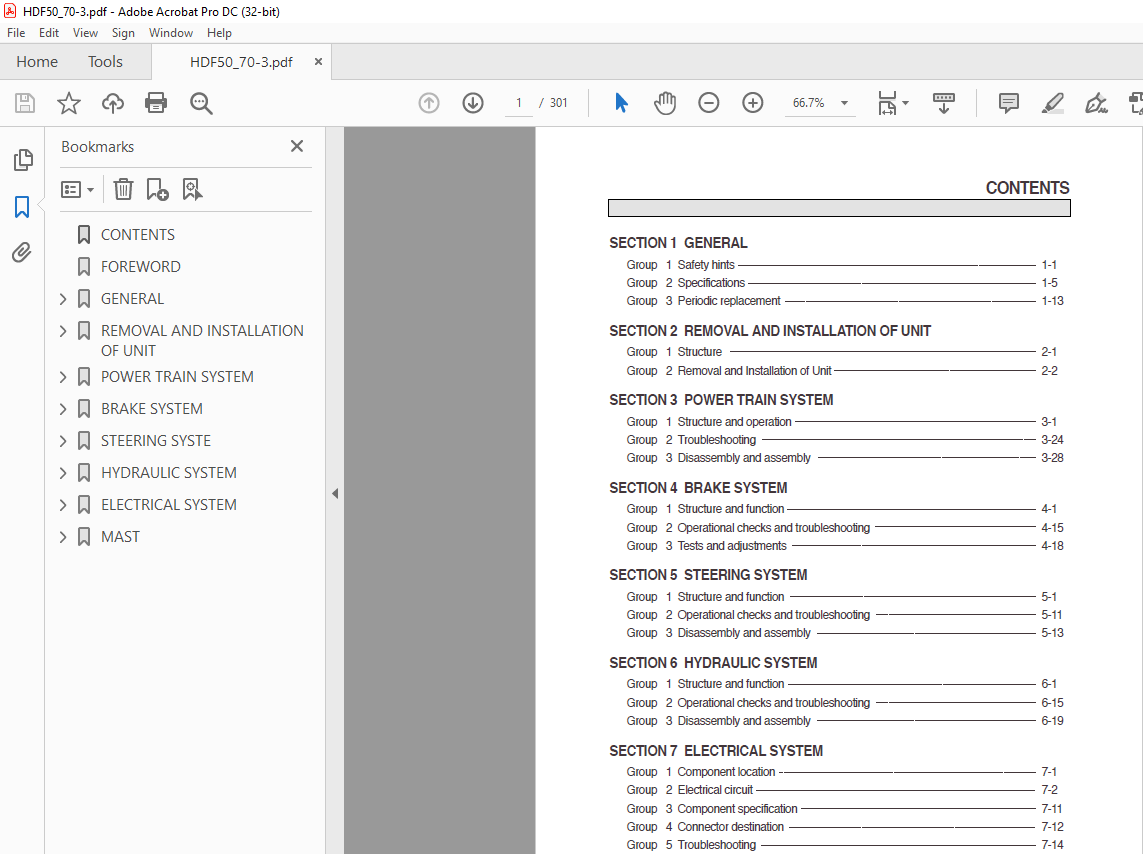
Task: Click the Save file icon
Action: pos(25,103)
